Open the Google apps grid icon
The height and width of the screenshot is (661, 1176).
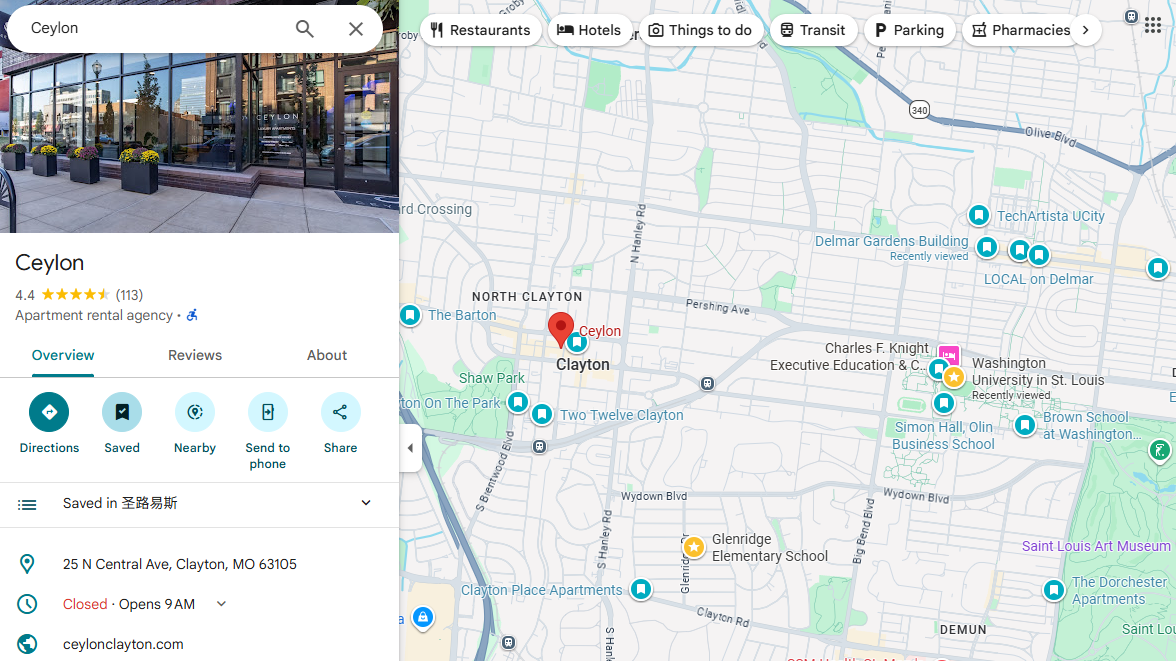pos(1153,25)
